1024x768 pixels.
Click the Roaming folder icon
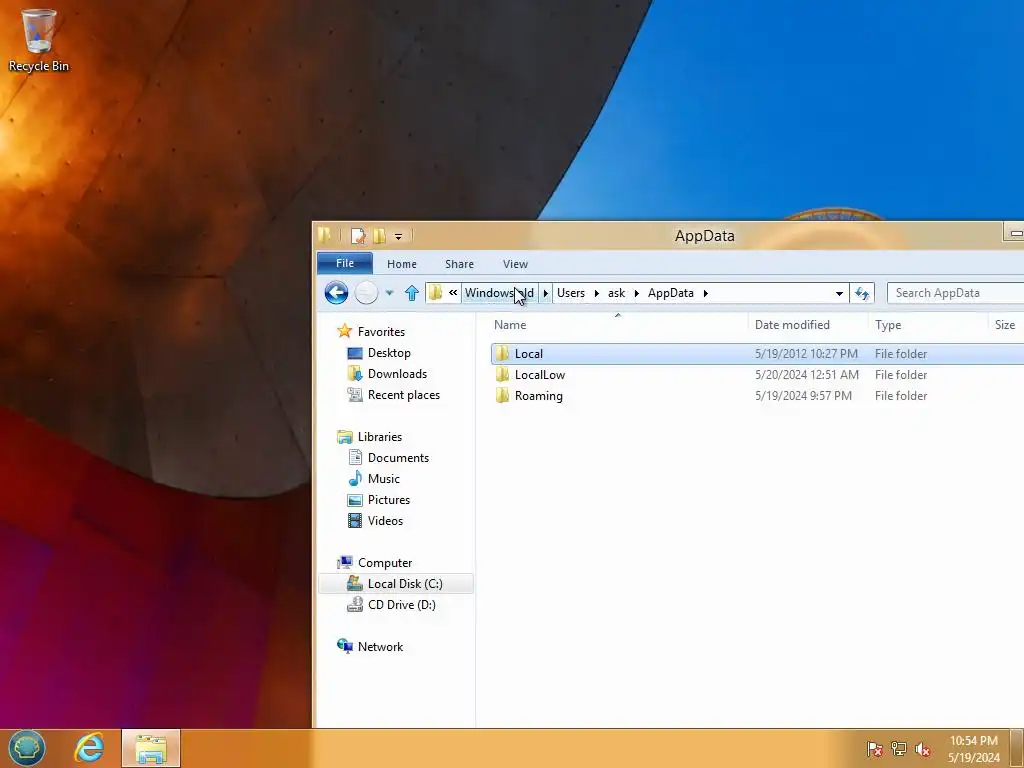pyautogui.click(x=502, y=395)
